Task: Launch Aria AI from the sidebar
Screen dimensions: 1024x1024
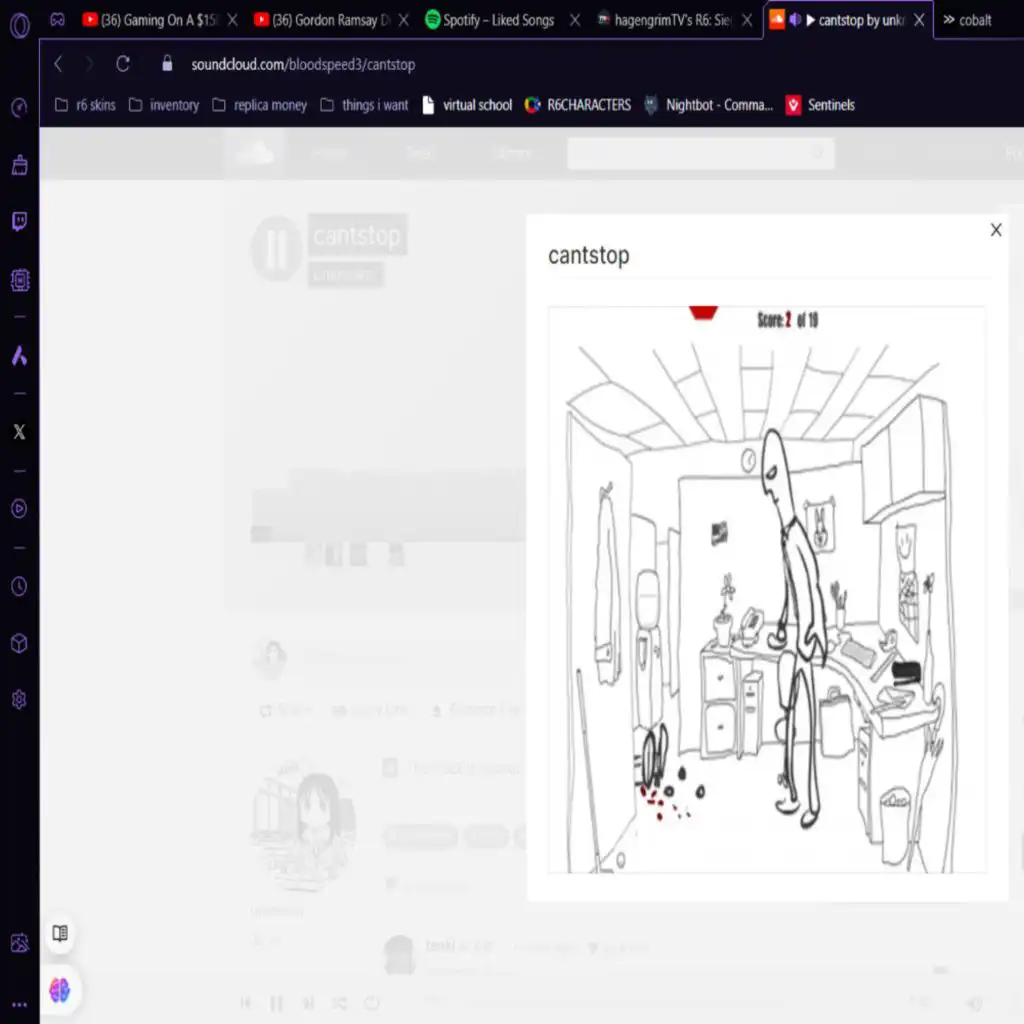Action: coord(20,355)
